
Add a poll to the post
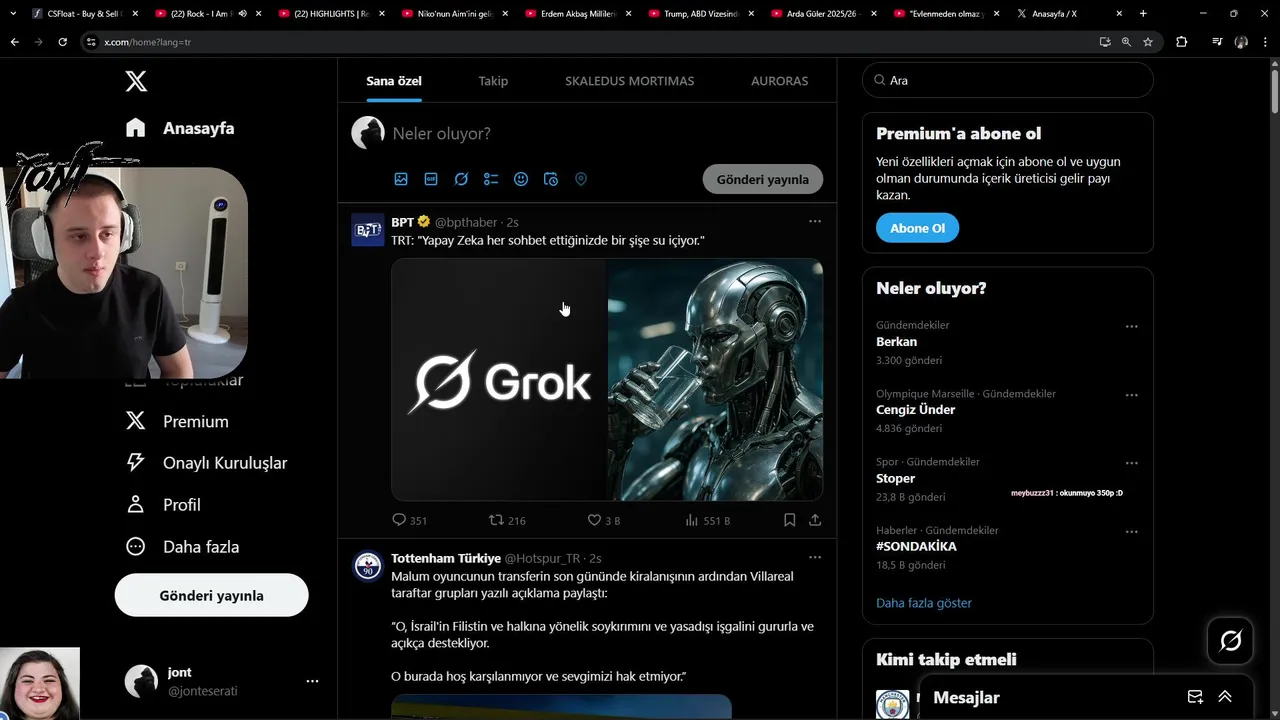point(491,179)
